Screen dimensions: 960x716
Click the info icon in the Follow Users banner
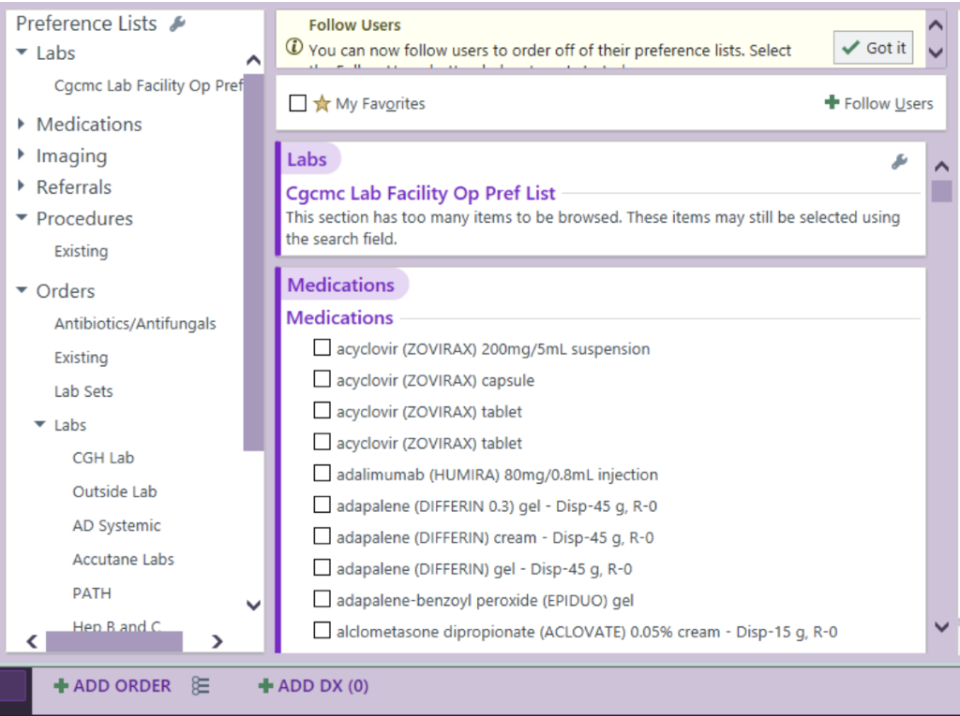pyautogui.click(x=294, y=47)
